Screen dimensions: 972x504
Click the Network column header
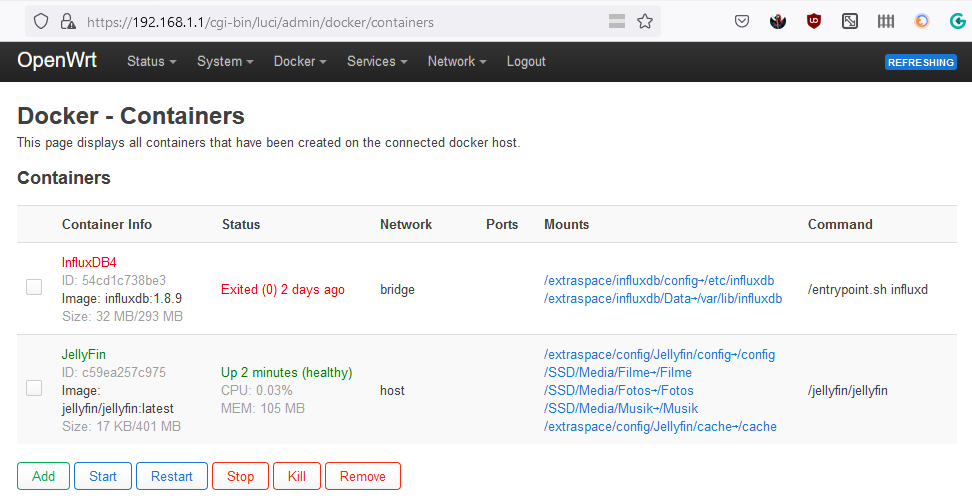pos(406,224)
